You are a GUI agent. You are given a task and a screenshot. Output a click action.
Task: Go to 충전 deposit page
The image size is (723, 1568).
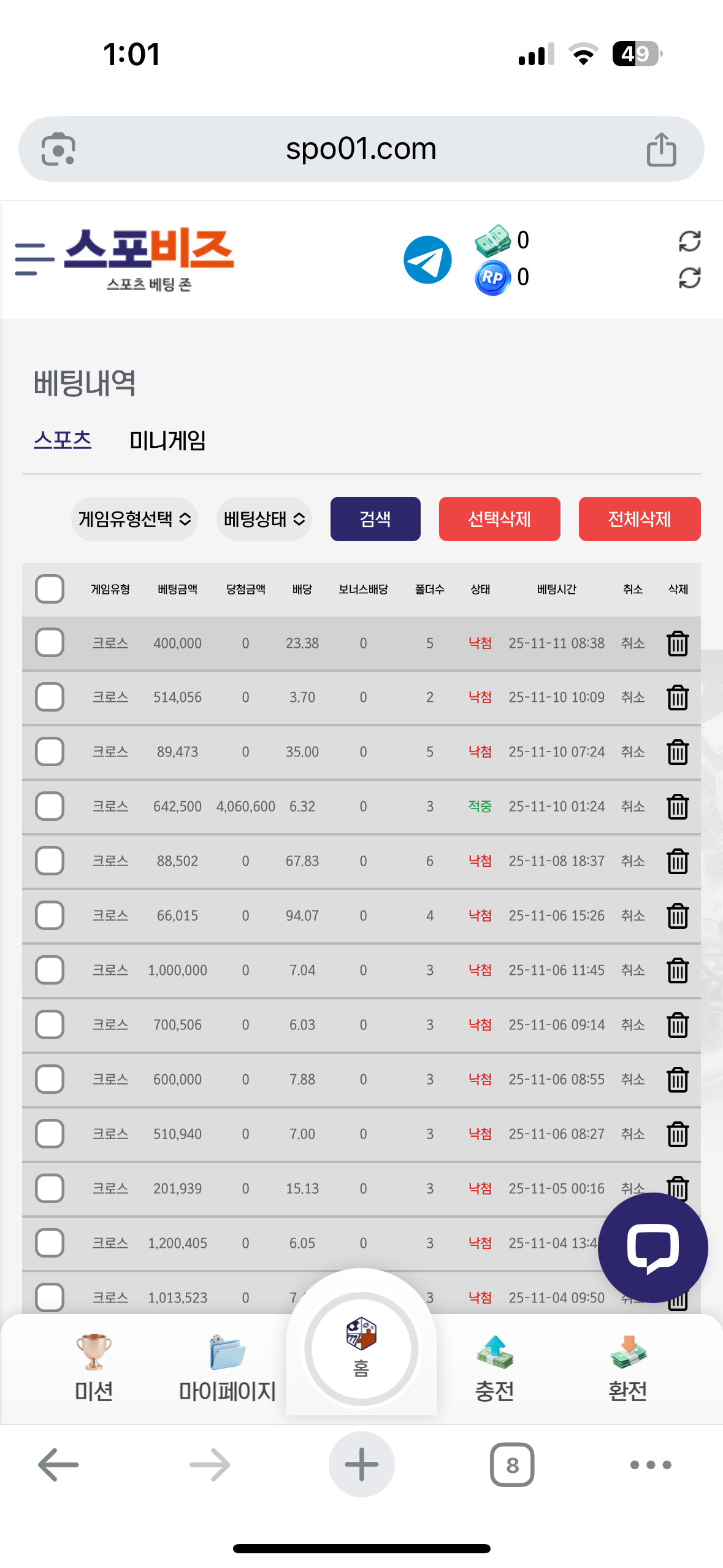click(x=494, y=1367)
